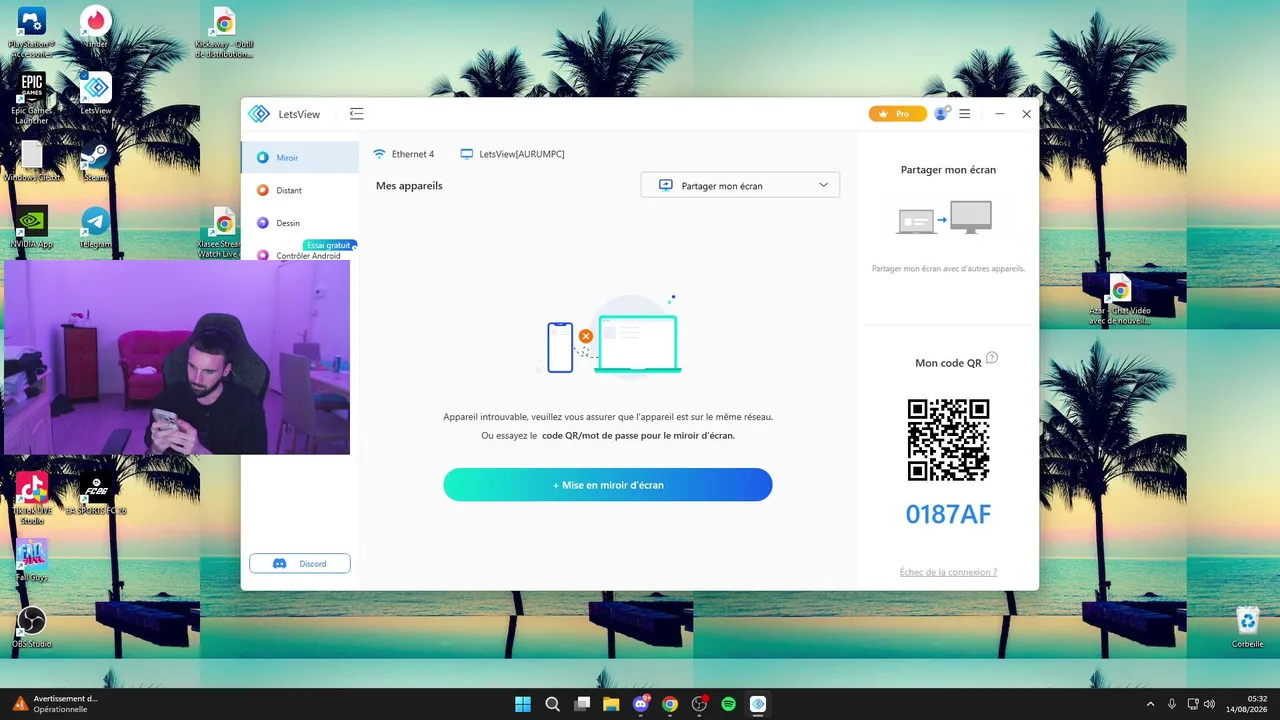This screenshot has width=1280, height=720.
Task: Expand the Partager mon écran dropdown
Action: [740, 185]
